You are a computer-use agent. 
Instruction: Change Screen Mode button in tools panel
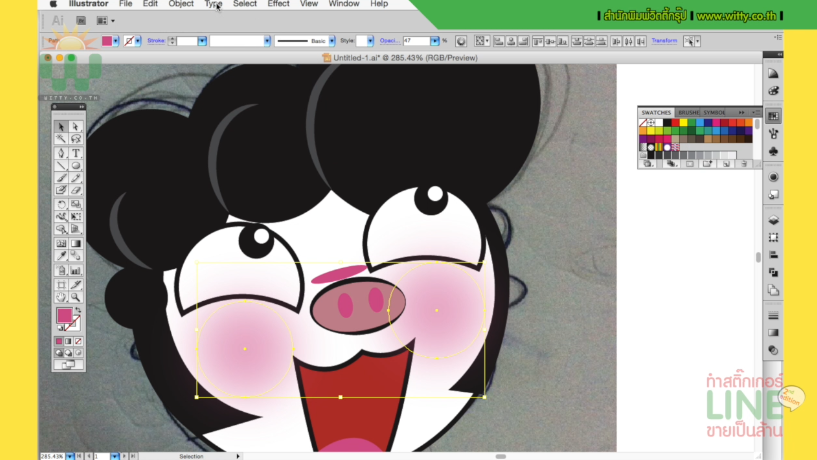[x=68, y=365]
